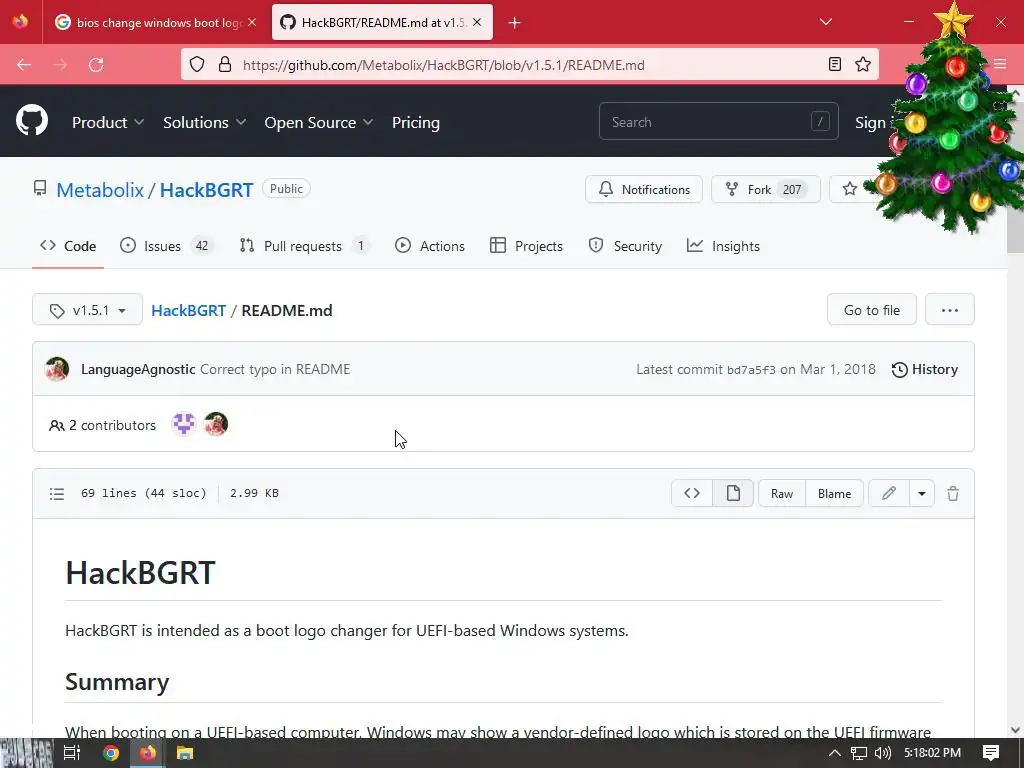This screenshot has height=768, width=1024.
Task: Open the Raw file view
Action: tap(782, 493)
